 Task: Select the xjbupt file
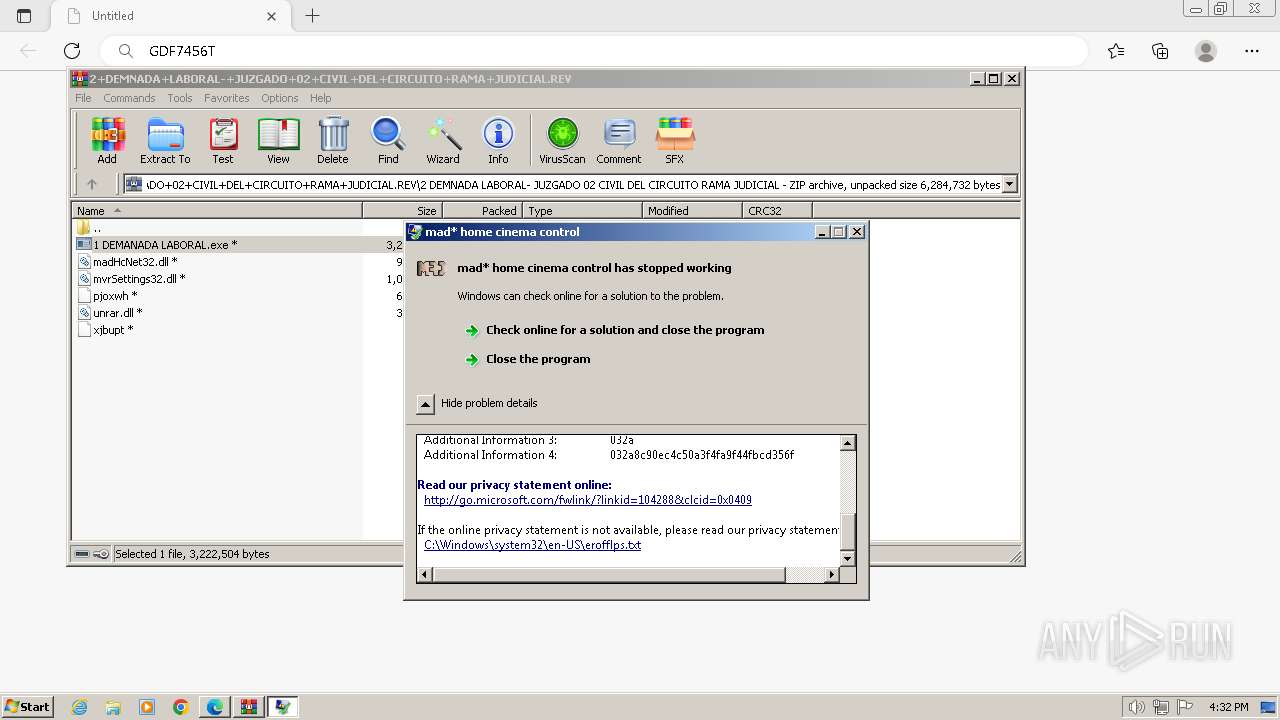113,330
